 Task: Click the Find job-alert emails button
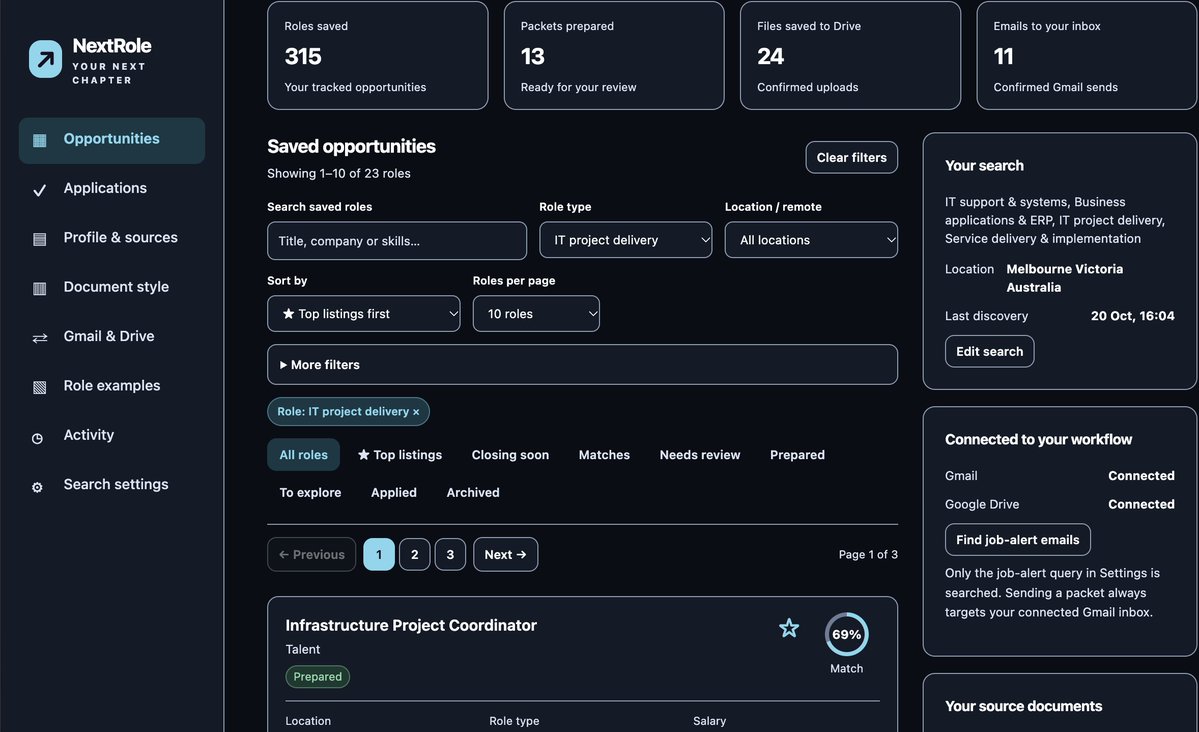pyautogui.click(x=1018, y=540)
